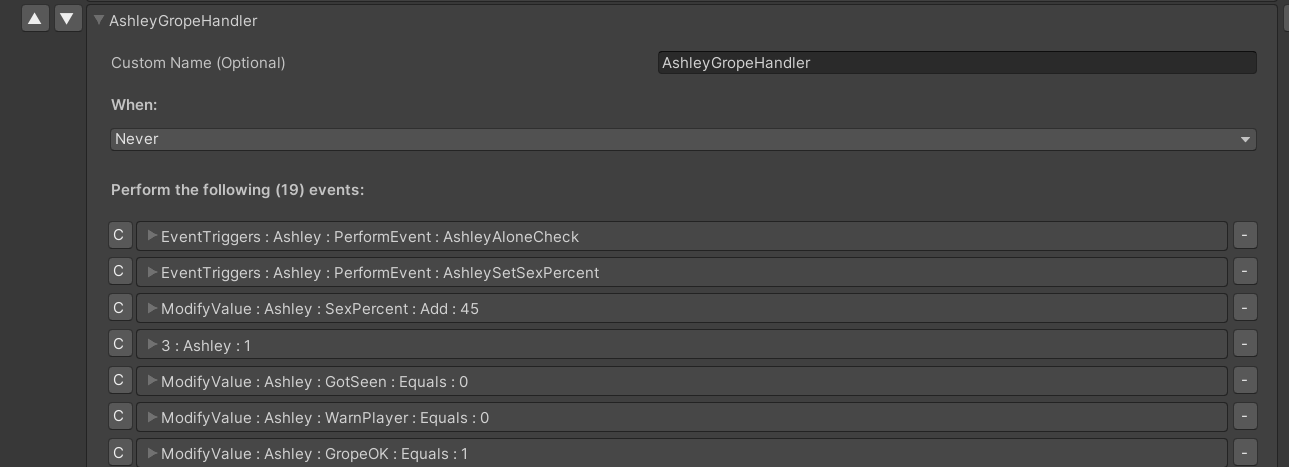This screenshot has height=467, width=1289.
Task: Click C button beside the GotSeen event
Action: (119, 381)
